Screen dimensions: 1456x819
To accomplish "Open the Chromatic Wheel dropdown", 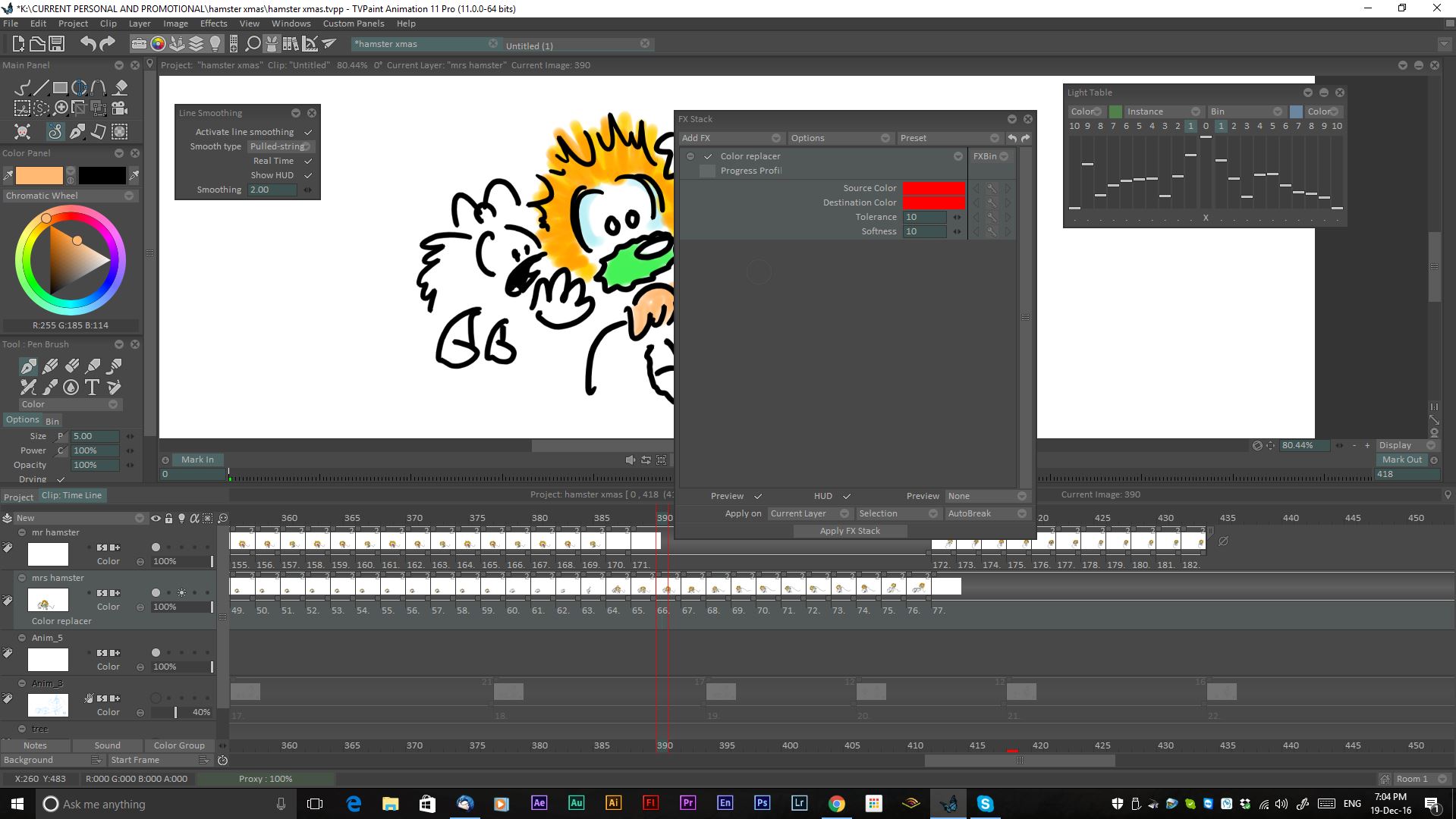I will [x=69, y=196].
